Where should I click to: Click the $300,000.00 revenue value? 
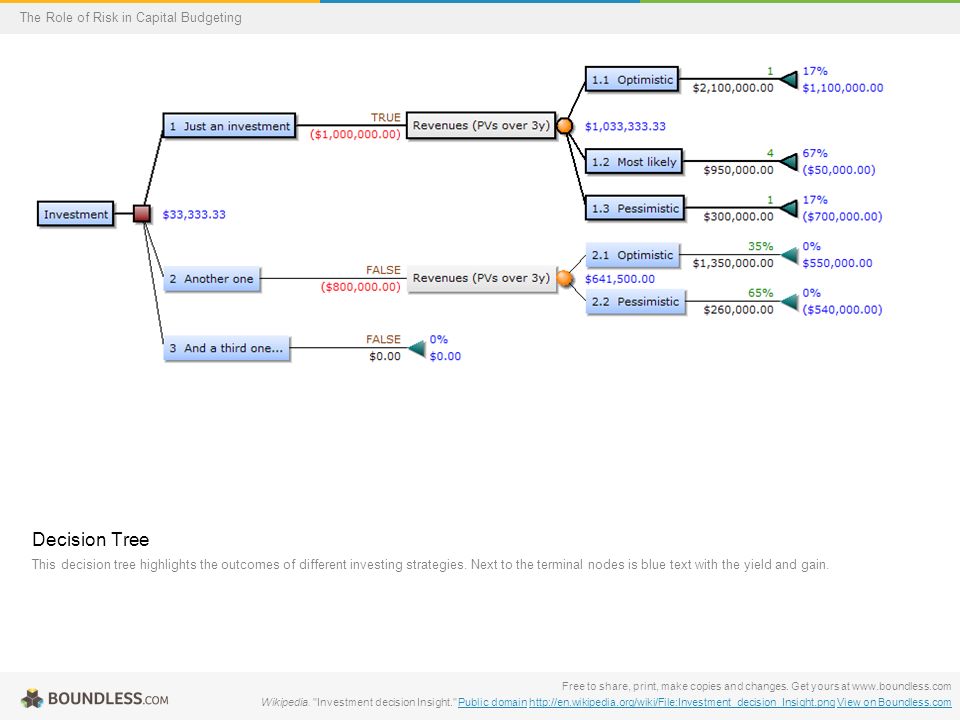(x=738, y=217)
